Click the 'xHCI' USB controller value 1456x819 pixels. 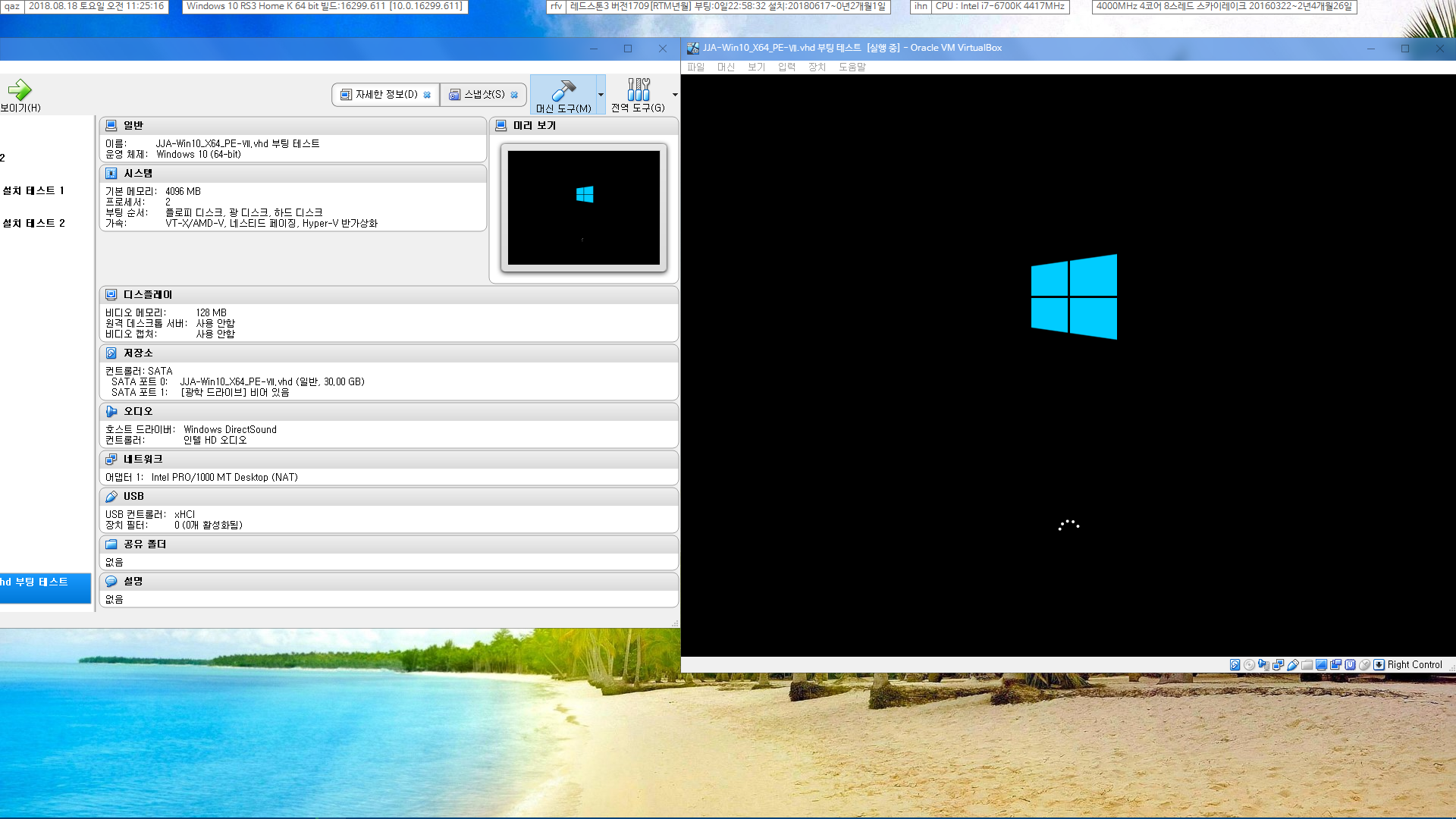pos(184,514)
